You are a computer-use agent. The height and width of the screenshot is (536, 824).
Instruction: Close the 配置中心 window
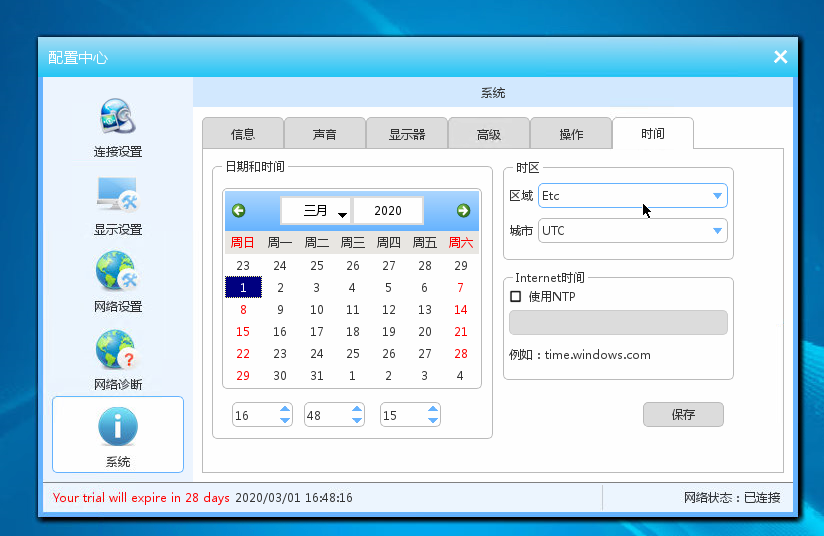click(780, 57)
